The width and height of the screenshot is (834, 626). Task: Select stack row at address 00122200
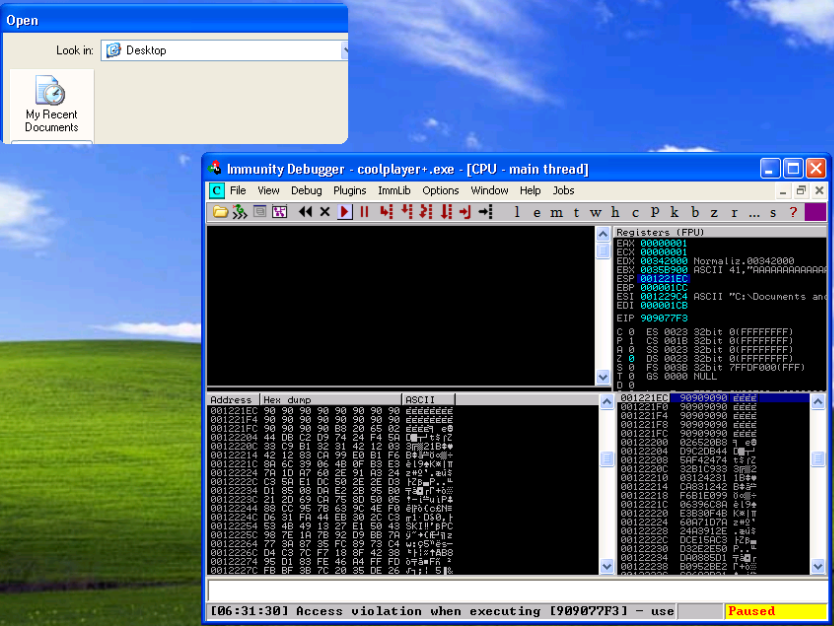[713, 443]
